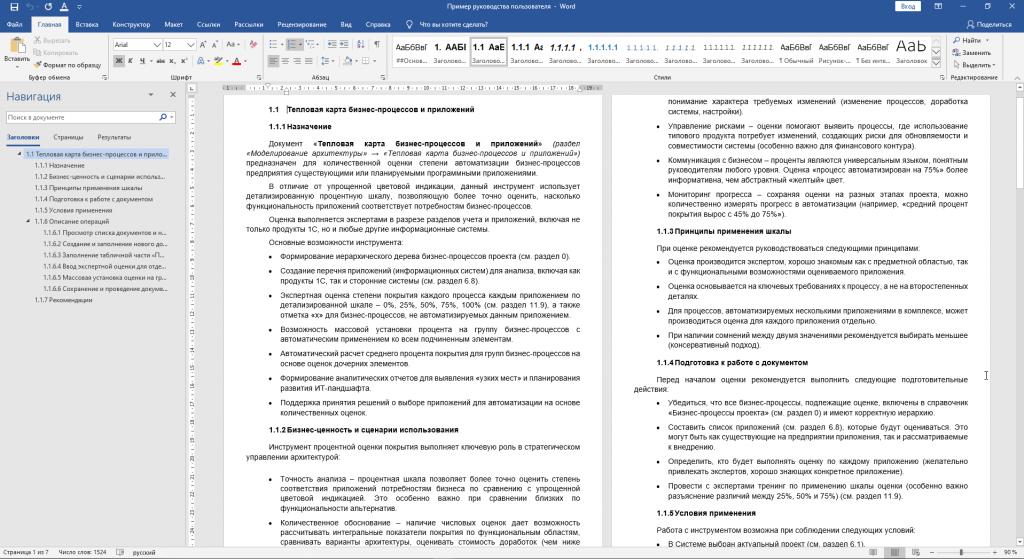The width and height of the screenshot is (1024, 559).
Task: Click the bulleted list icon
Action: tap(273, 44)
